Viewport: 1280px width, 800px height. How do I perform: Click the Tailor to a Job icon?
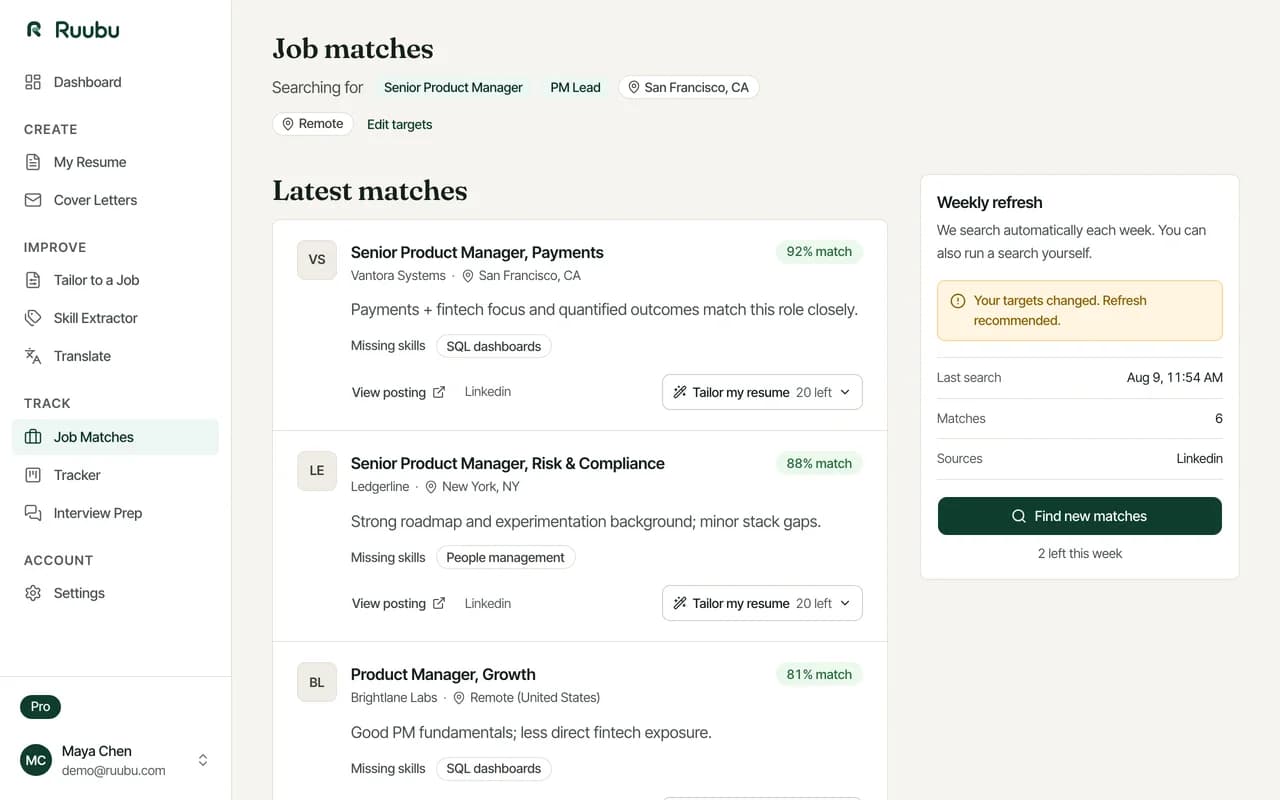[33, 280]
